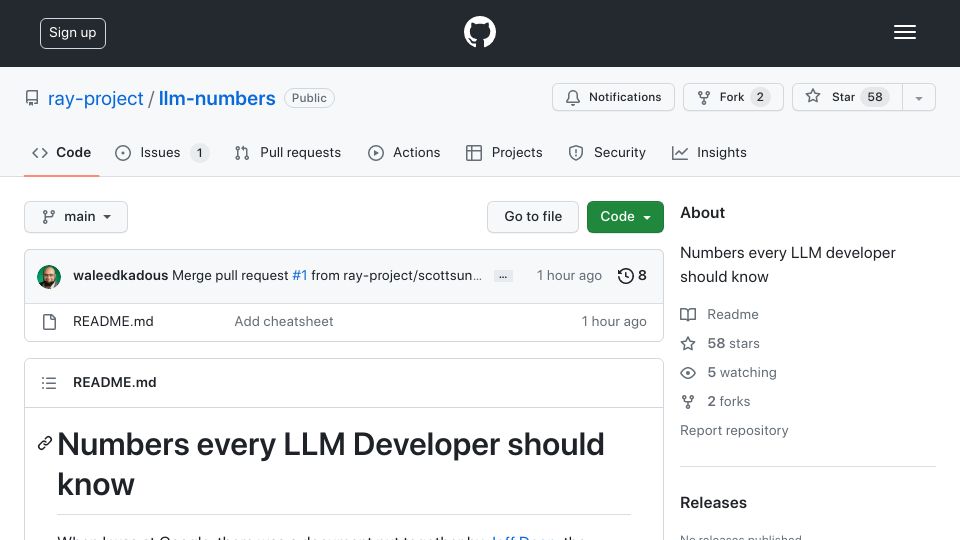Open the Security tab
The height and width of the screenshot is (540, 960).
tap(607, 152)
